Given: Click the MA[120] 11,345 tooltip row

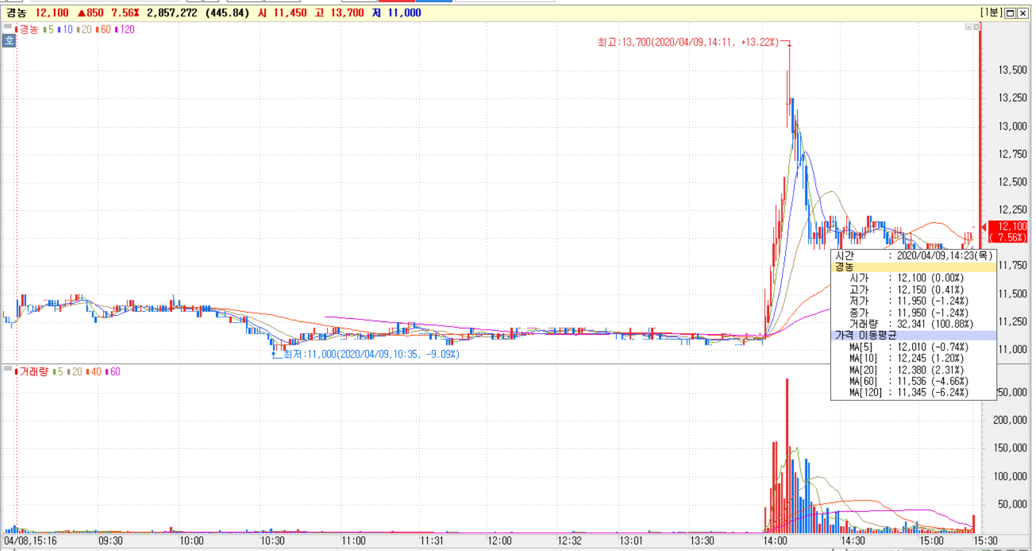Looking at the screenshot, I should 914,392.
